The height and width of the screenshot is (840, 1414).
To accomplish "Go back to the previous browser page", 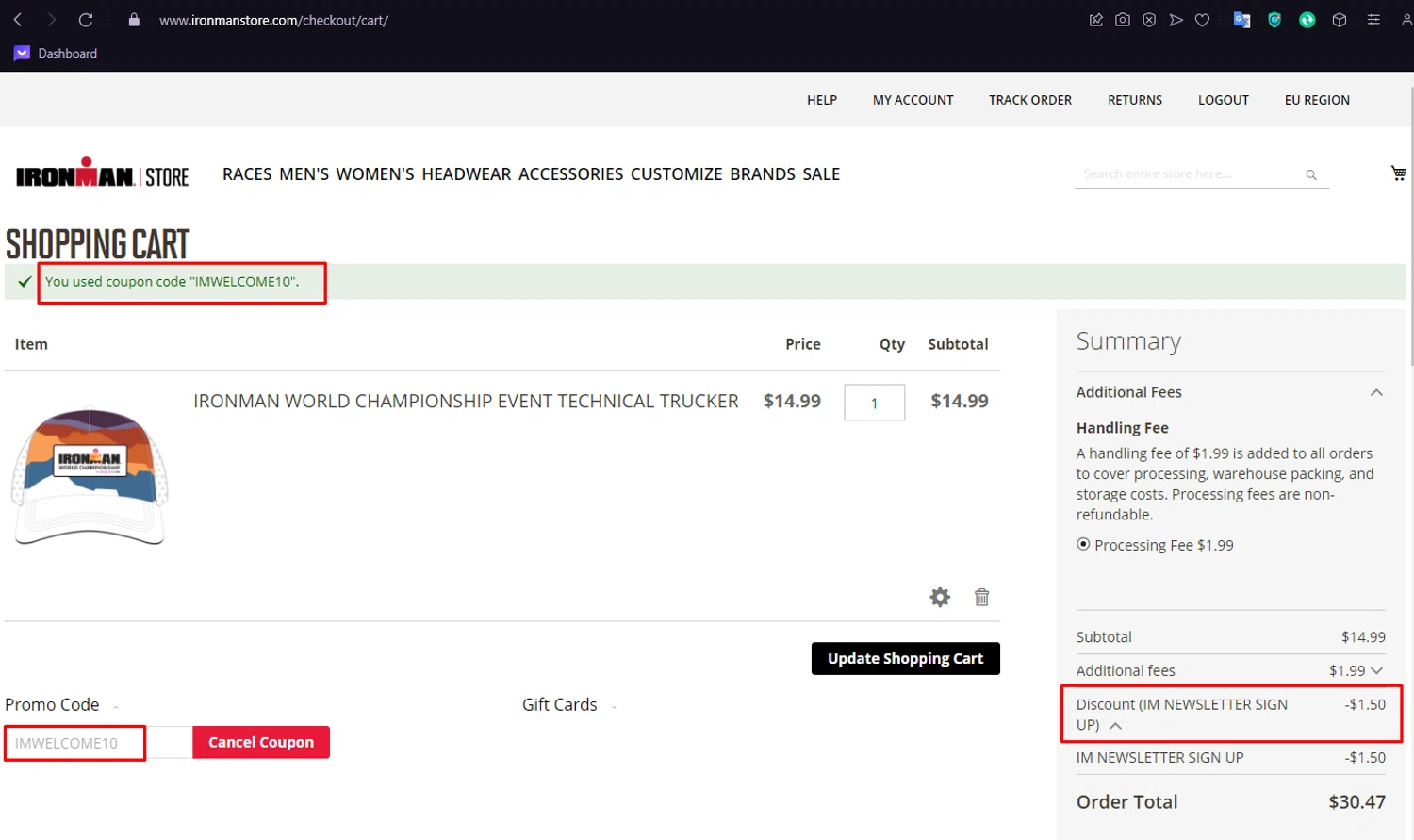I will (x=18, y=20).
